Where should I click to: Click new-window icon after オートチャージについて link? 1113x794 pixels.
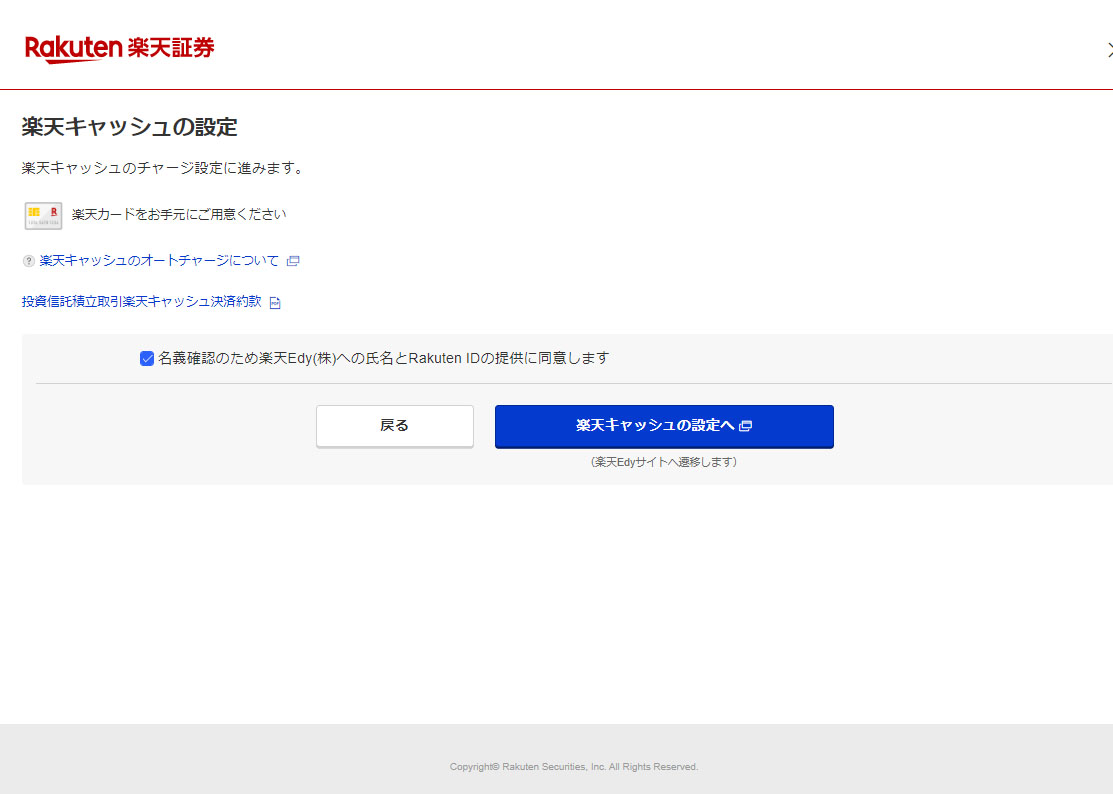pyautogui.click(x=293, y=261)
